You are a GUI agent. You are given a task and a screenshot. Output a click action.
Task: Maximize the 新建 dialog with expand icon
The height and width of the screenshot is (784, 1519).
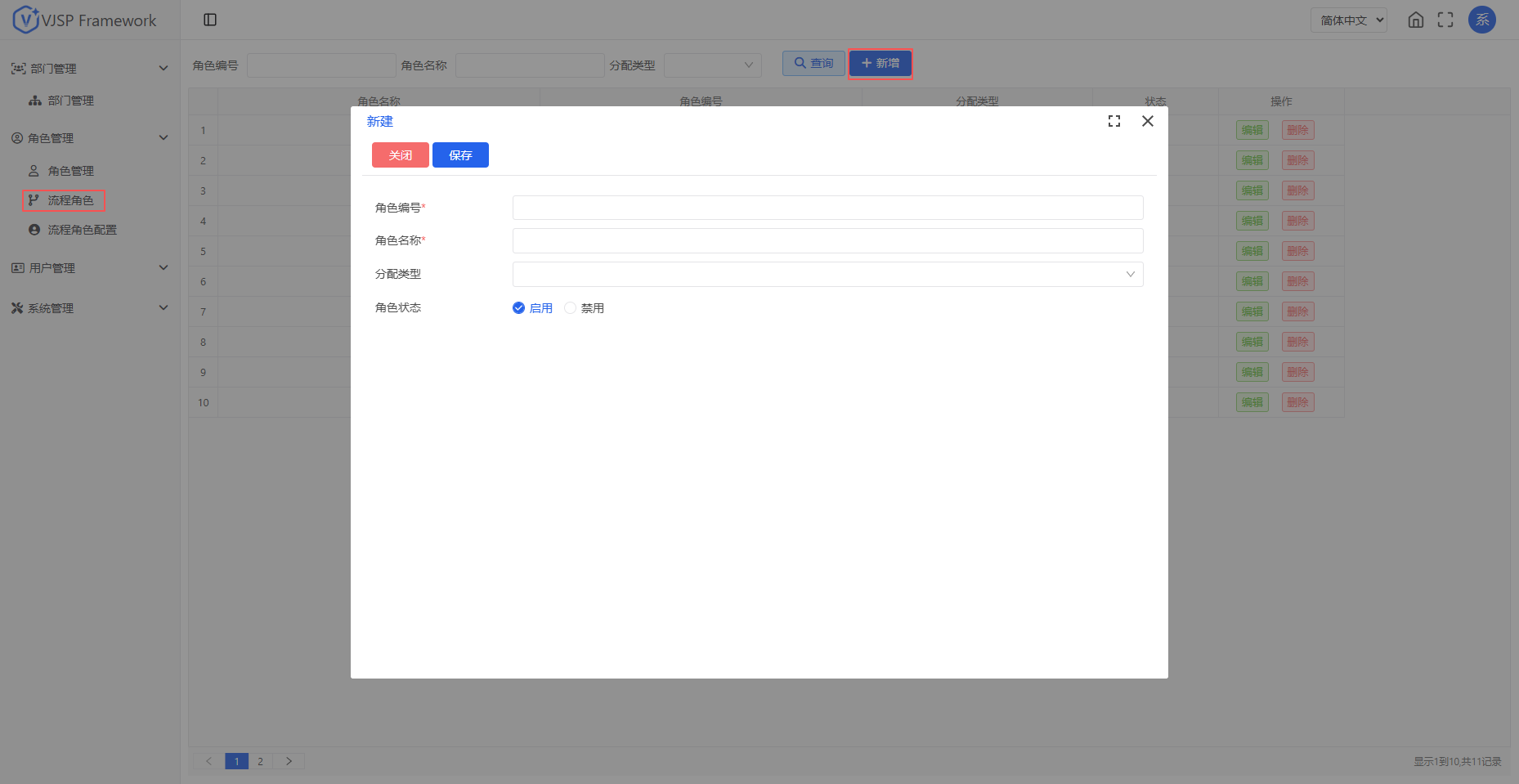(1114, 121)
